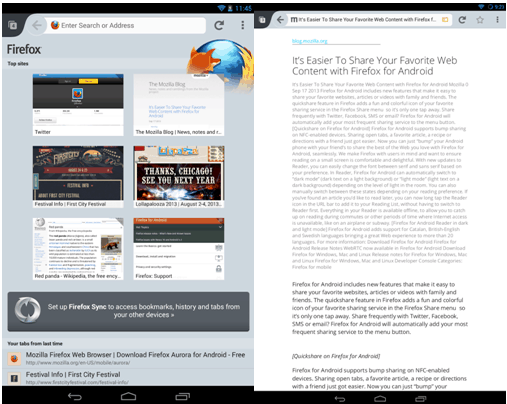
Task: Tap Firefox logo icon in left address bar
Action: [x=55, y=25]
